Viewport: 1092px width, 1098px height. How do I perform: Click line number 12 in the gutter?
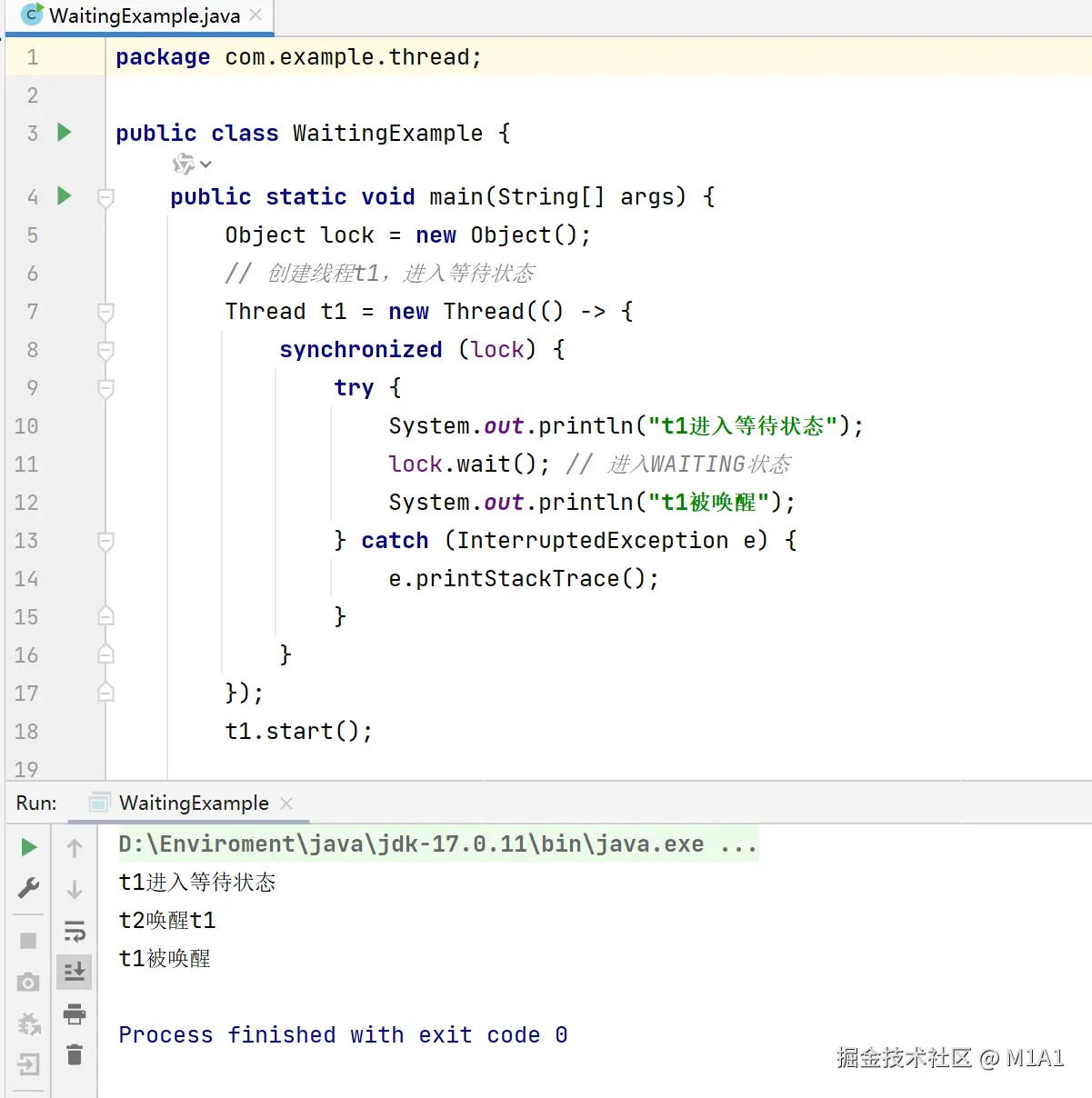point(26,503)
